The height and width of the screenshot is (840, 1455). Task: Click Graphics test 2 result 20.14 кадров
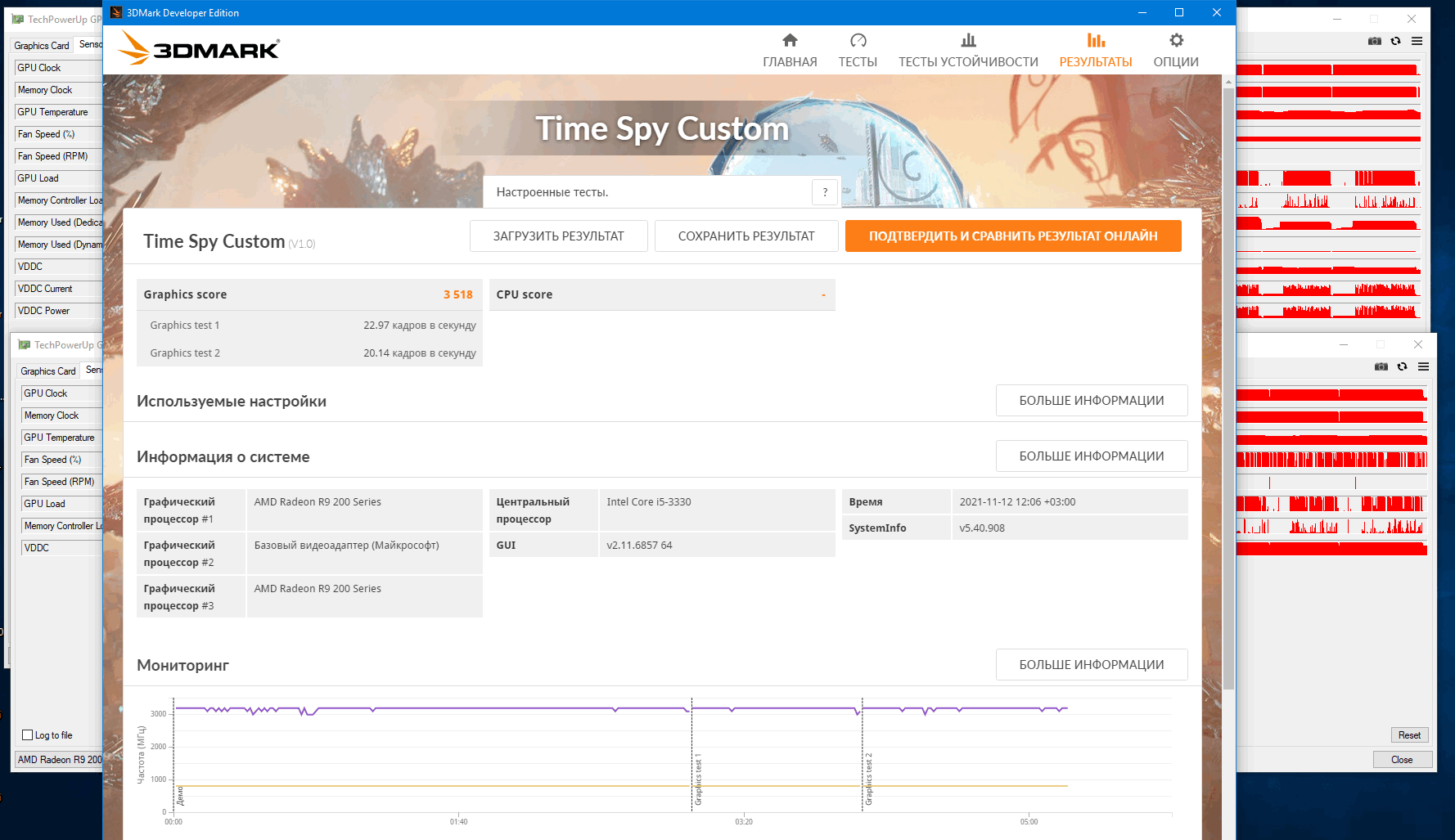point(420,353)
